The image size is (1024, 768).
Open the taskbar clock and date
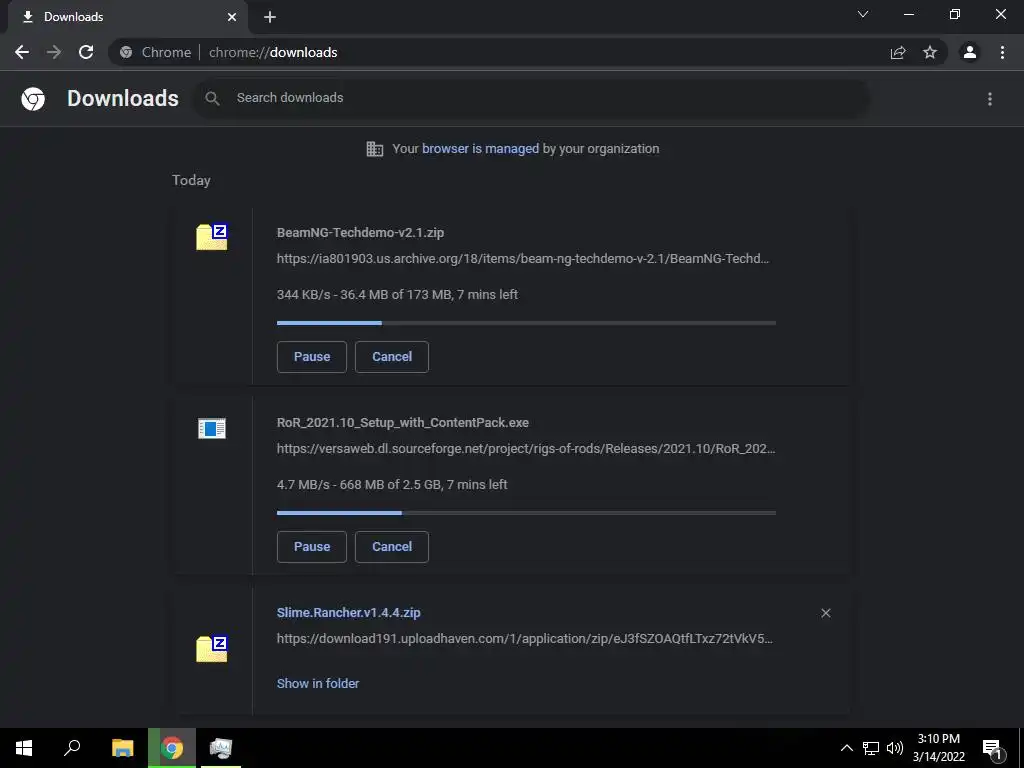939,748
